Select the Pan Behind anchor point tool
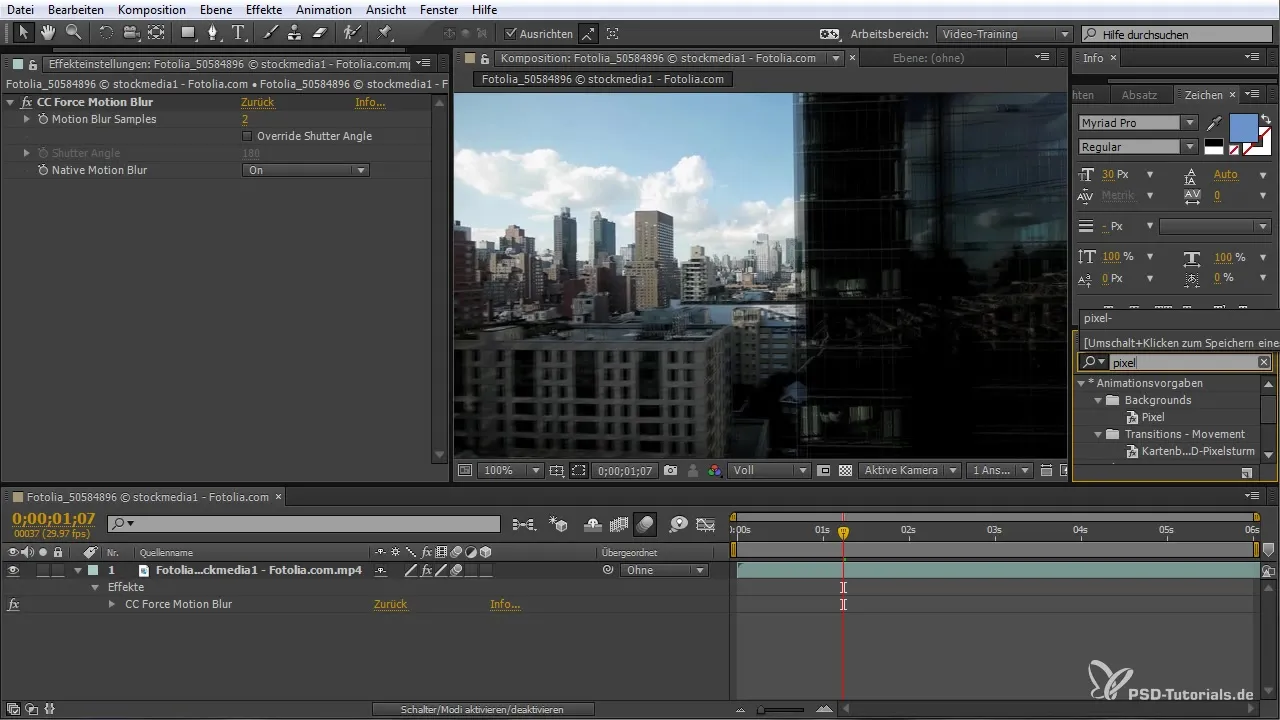1280x720 pixels. click(156, 33)
